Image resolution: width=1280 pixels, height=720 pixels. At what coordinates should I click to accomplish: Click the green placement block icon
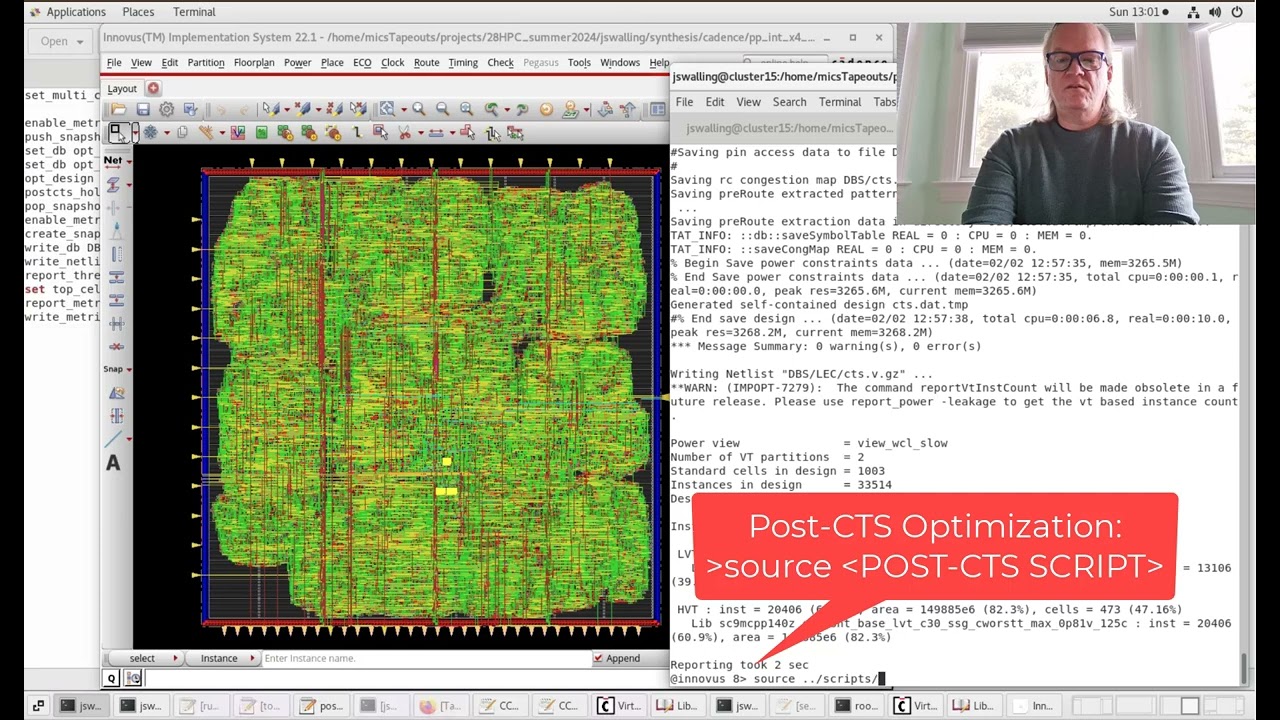[261, 132]
